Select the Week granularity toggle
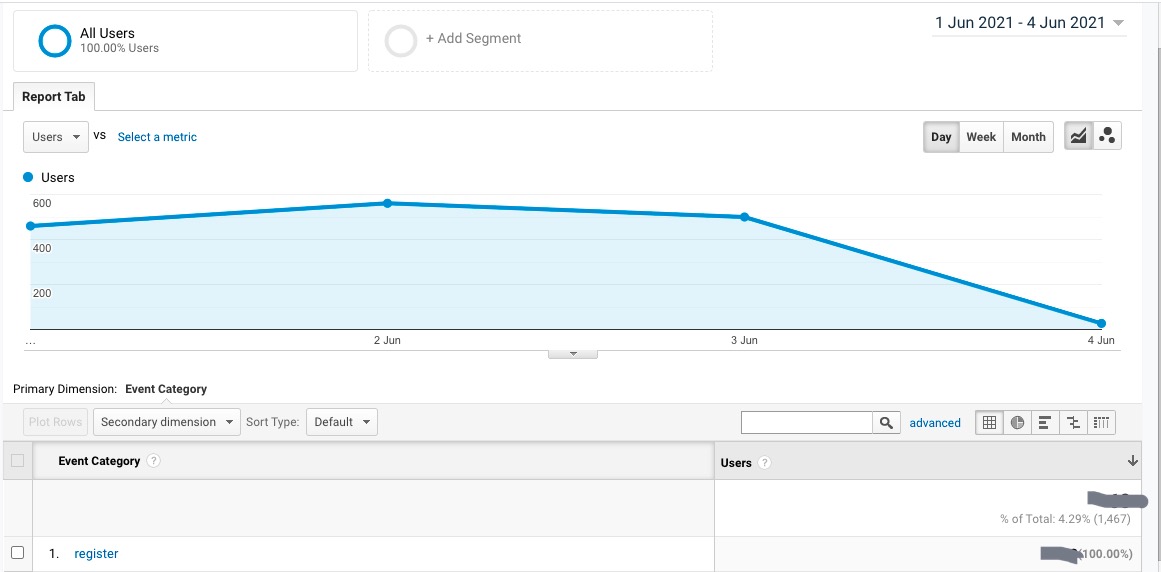1161x572 pixels. [980, 137]
